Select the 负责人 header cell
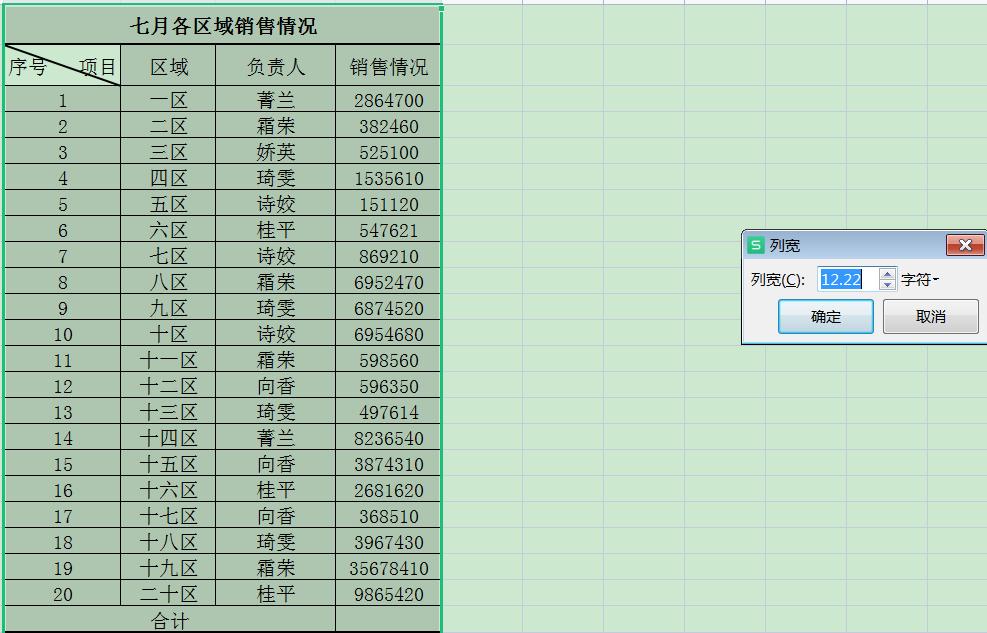Viewport: 987px width, 633px height. (x=274, y=65)
